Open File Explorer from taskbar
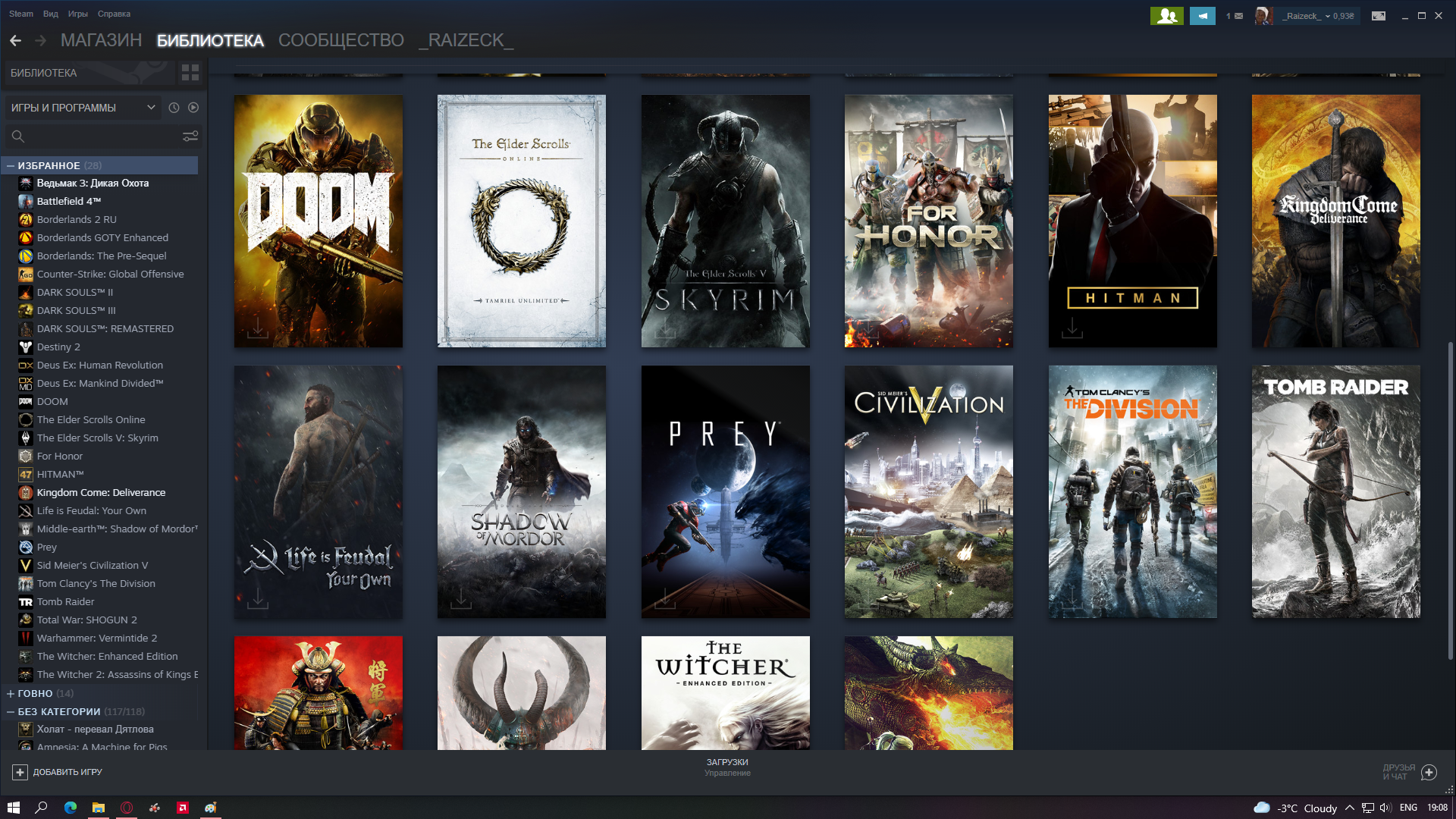This screenshot has height=819, width=1456. tap(99, 808)
